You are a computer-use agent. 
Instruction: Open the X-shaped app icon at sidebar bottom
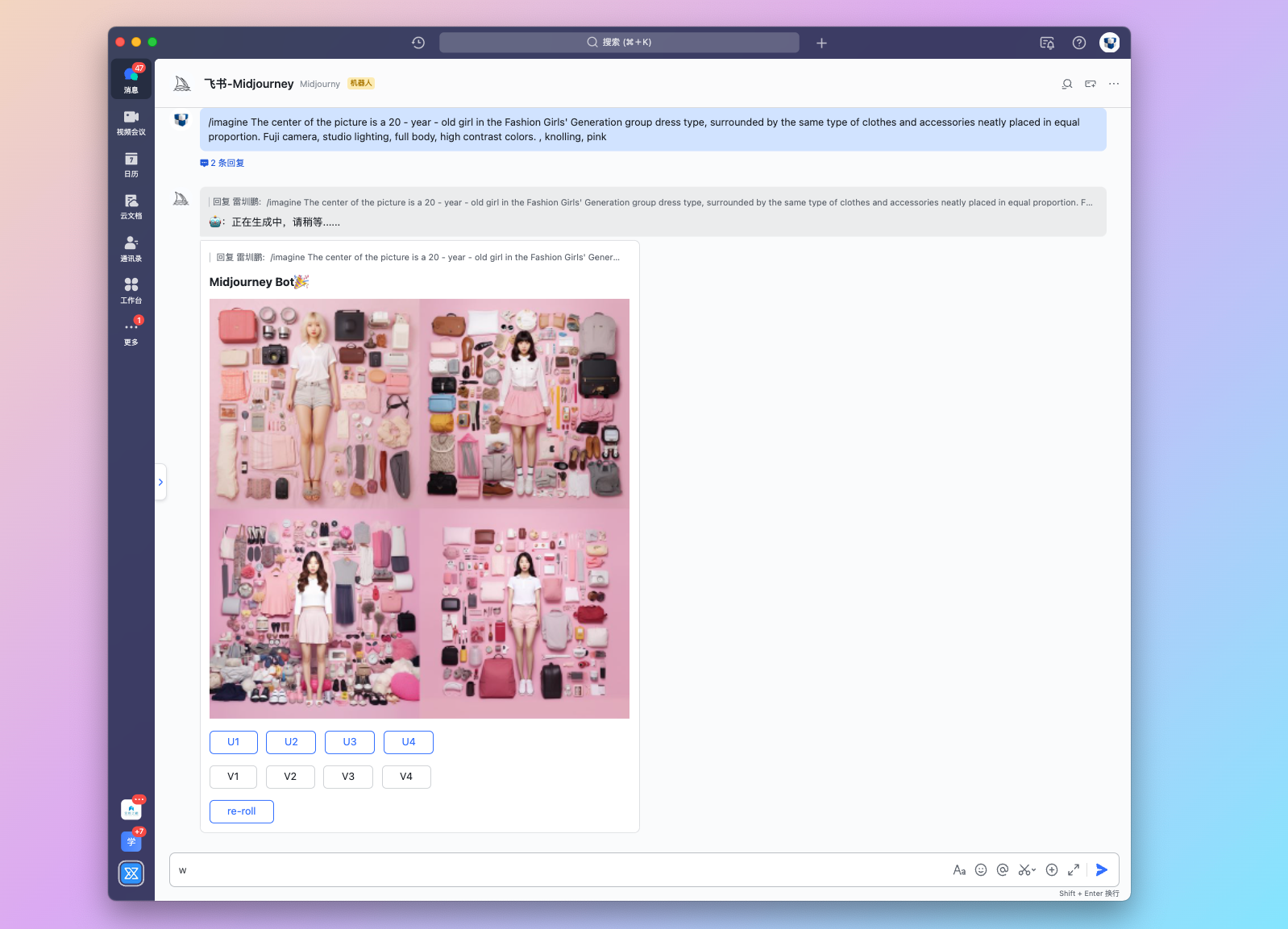131,873
